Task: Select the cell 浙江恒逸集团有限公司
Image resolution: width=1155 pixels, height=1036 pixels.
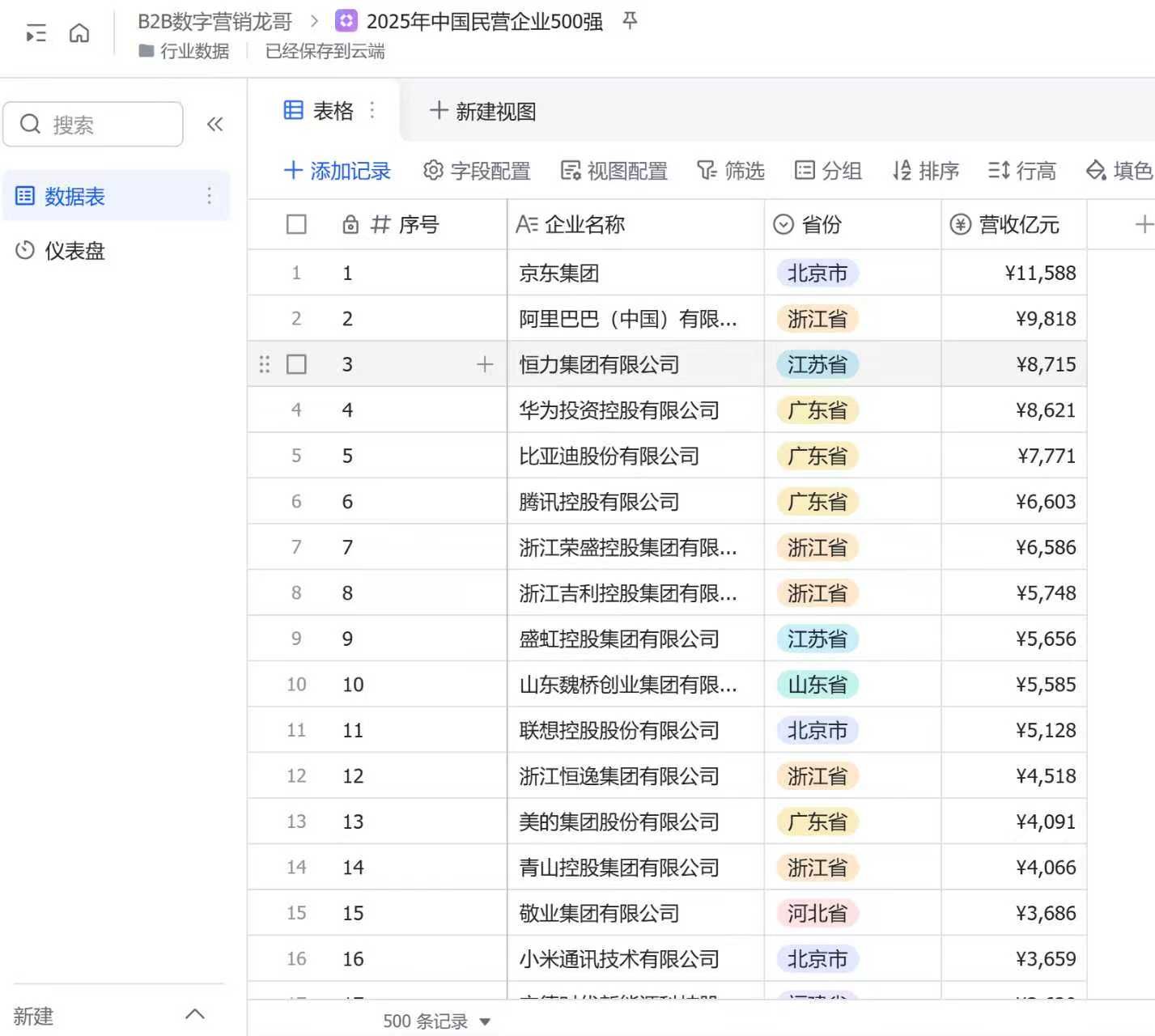Action: (635, 776)
